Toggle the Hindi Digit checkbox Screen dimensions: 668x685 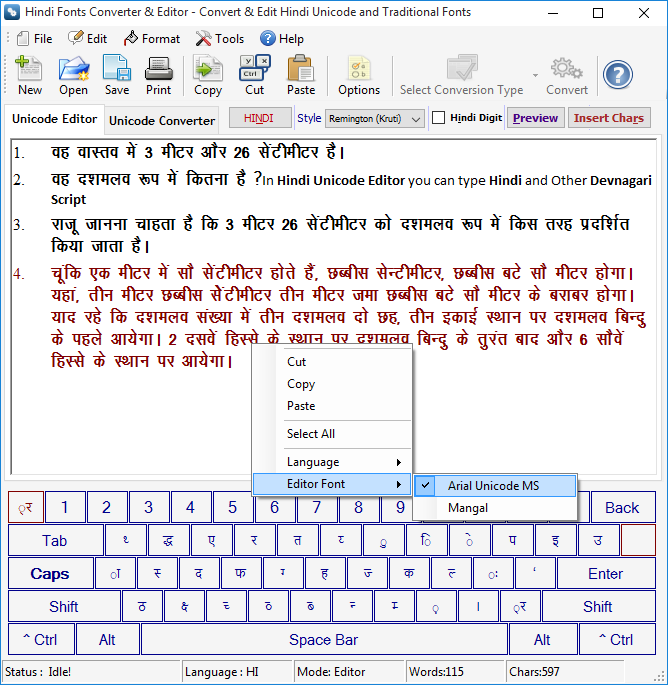[438, 118]
